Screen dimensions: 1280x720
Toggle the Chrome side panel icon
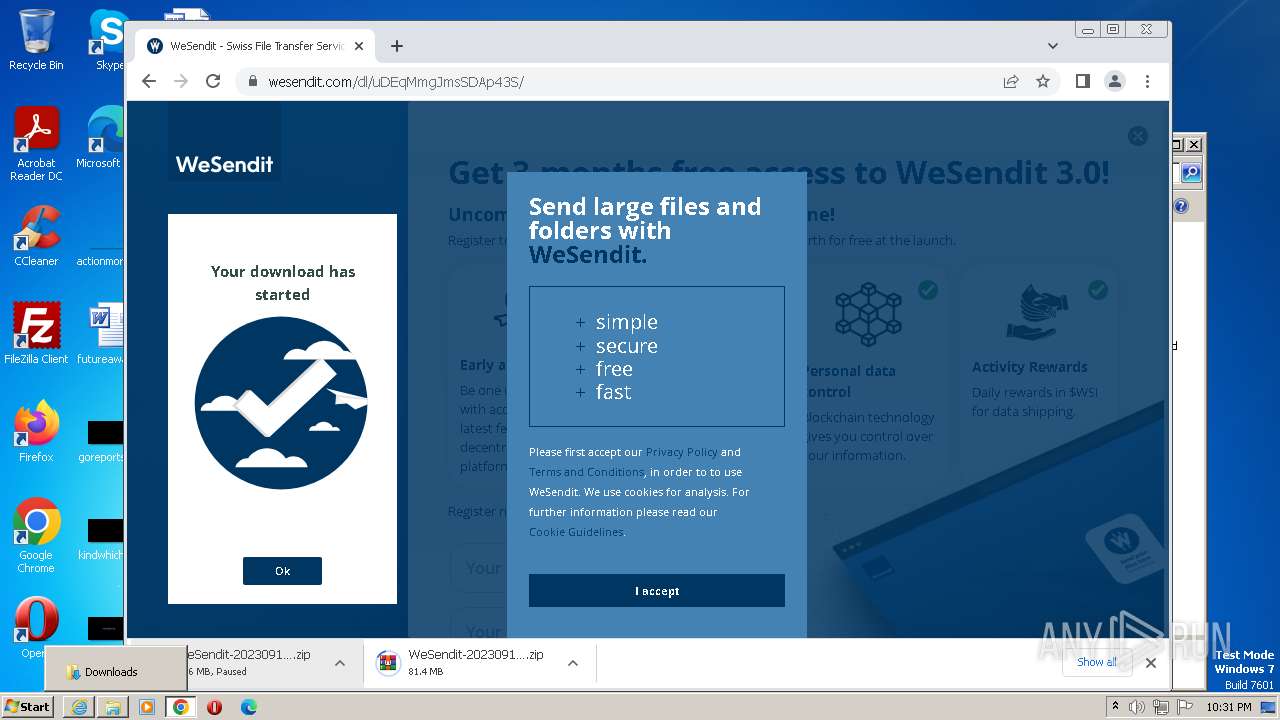pyautogui.click(x=1083, y=82)
